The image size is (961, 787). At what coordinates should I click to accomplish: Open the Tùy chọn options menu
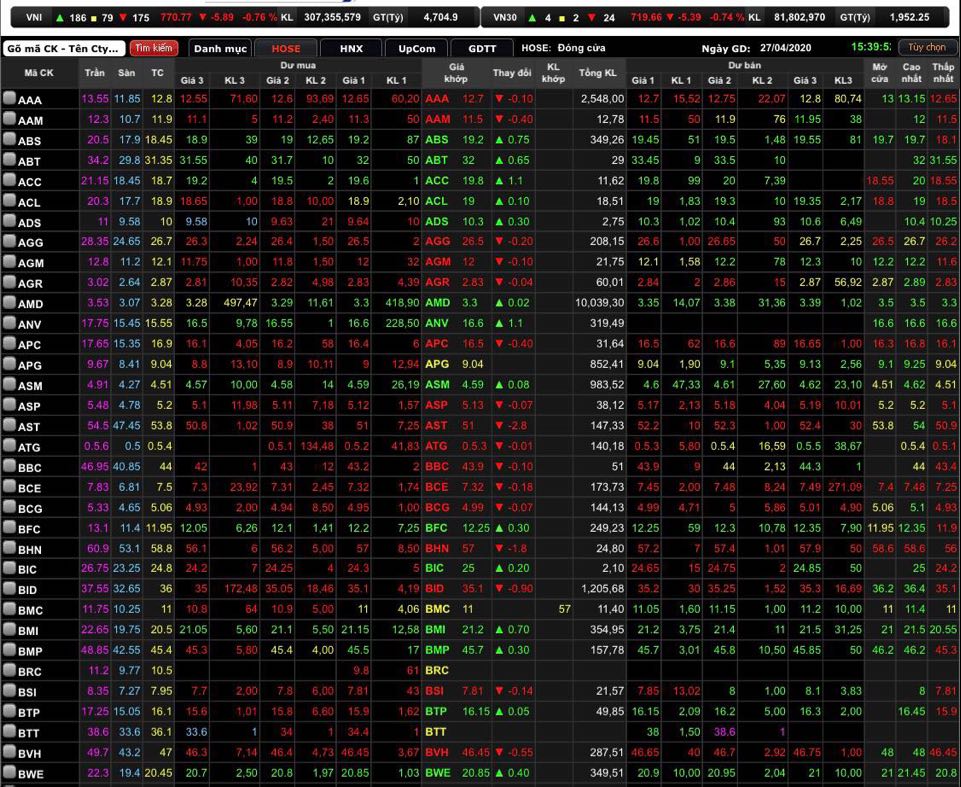point(926,47)
